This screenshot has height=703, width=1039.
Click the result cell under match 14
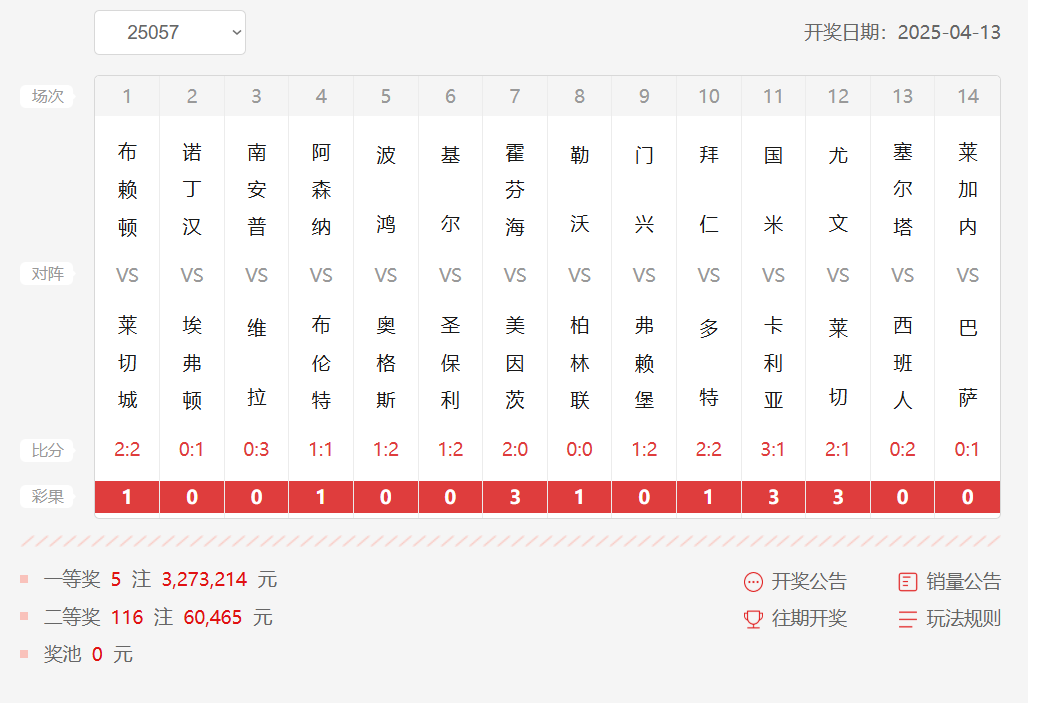tap(967, 497)
